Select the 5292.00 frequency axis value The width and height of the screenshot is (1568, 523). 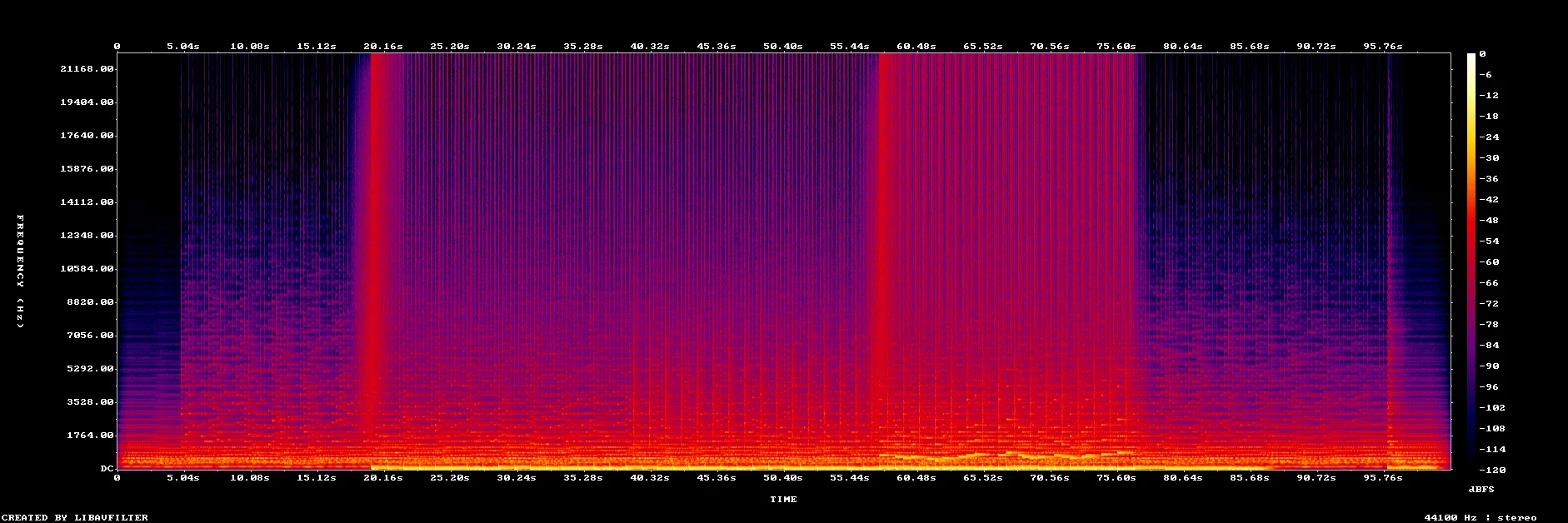[x=90, y=369]
